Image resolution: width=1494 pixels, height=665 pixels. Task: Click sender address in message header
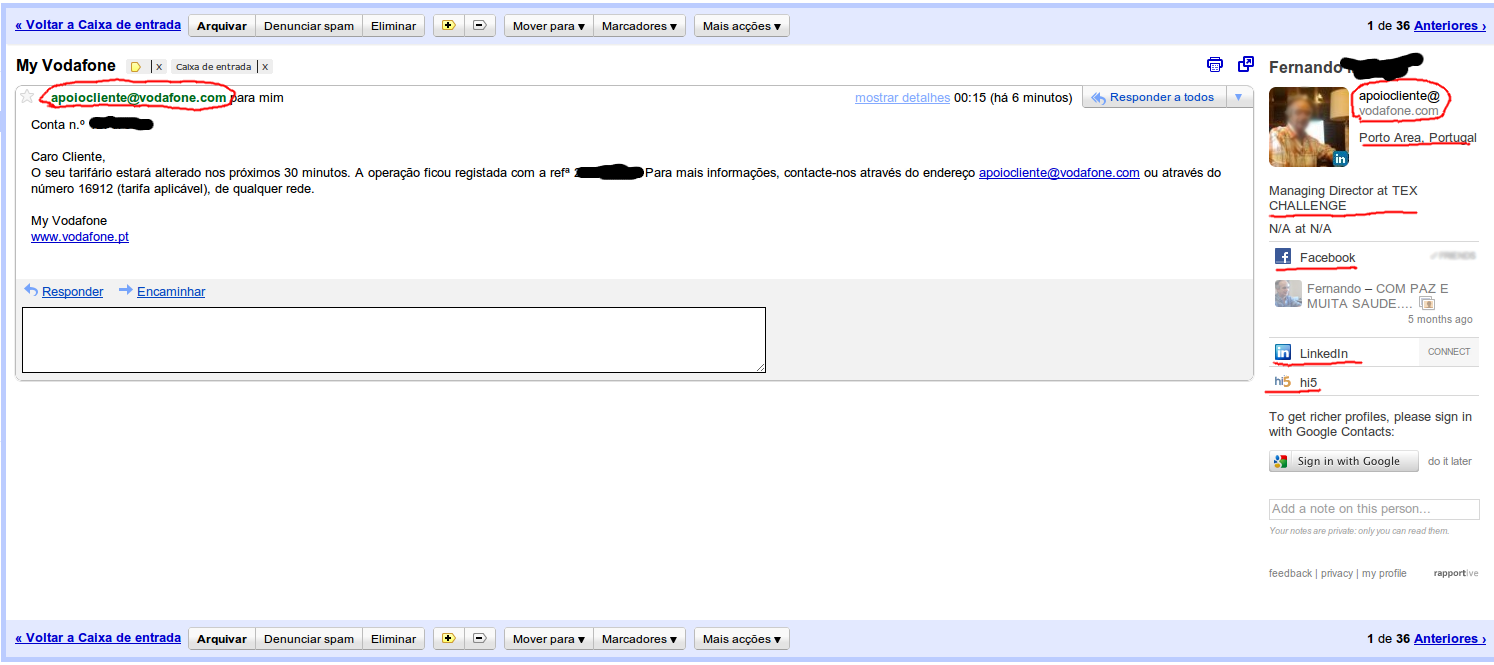coord(138,97)
